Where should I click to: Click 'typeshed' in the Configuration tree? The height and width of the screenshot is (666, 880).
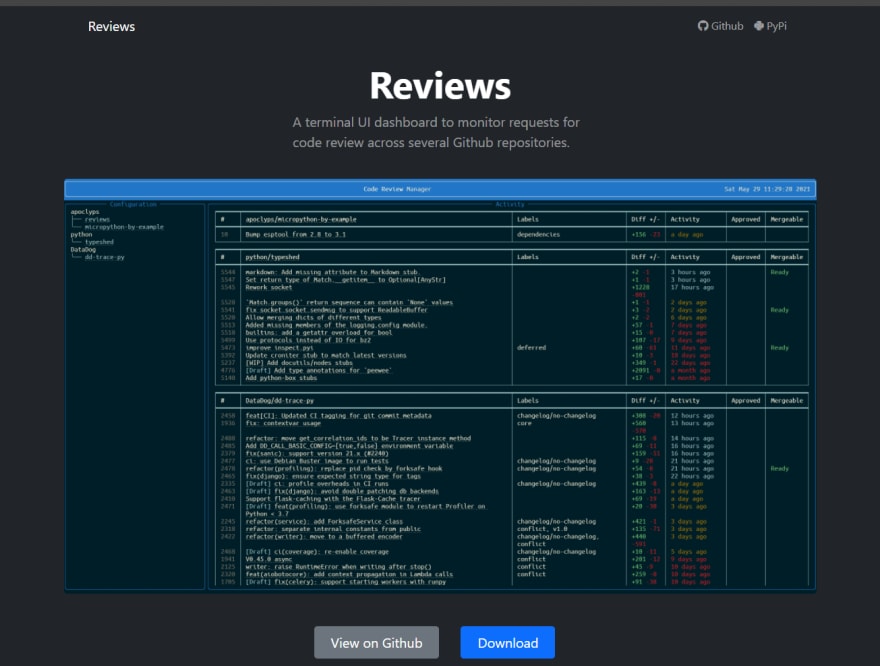(x=99, y=242)
